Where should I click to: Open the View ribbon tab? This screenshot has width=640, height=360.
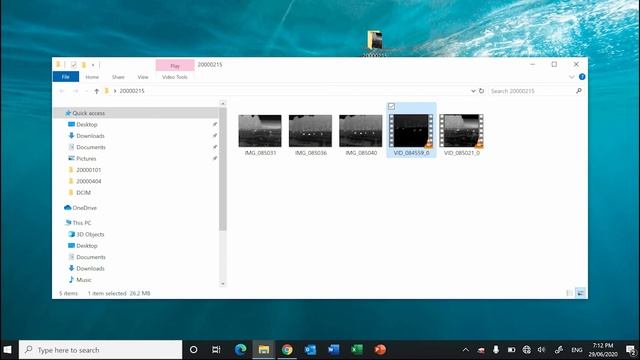pos(143,77)
